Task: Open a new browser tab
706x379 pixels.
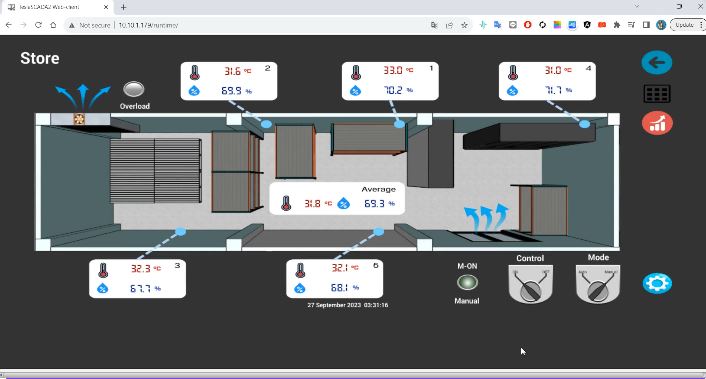Action: click(123, 7)
